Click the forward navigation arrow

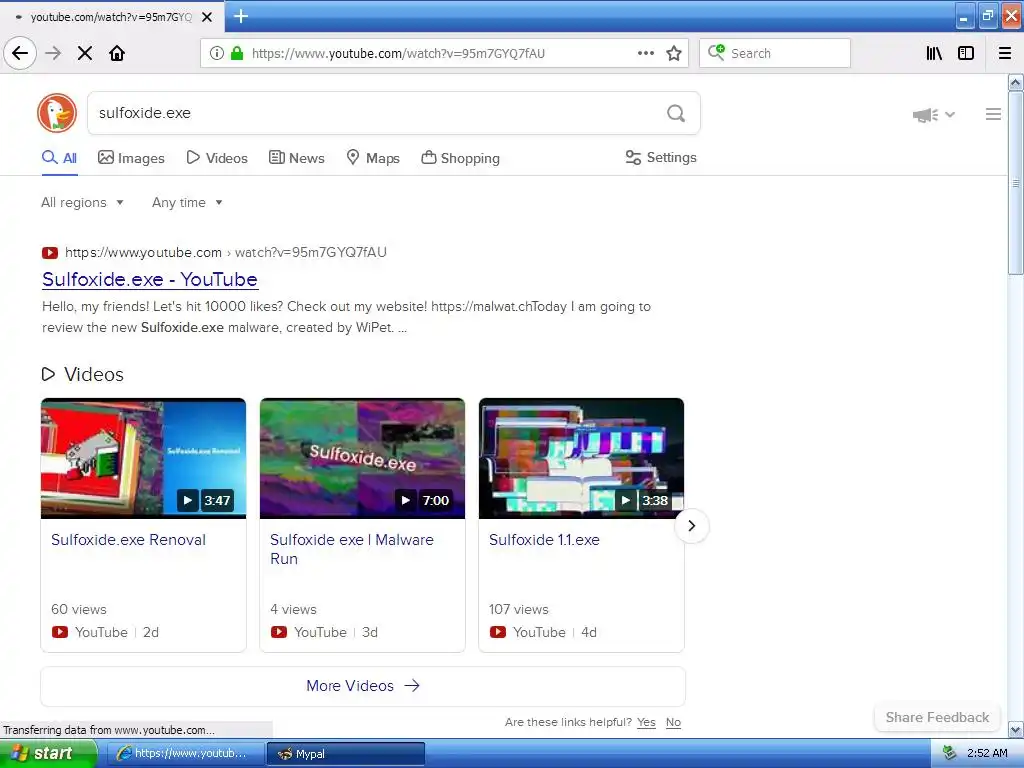[x=53, y=53]
